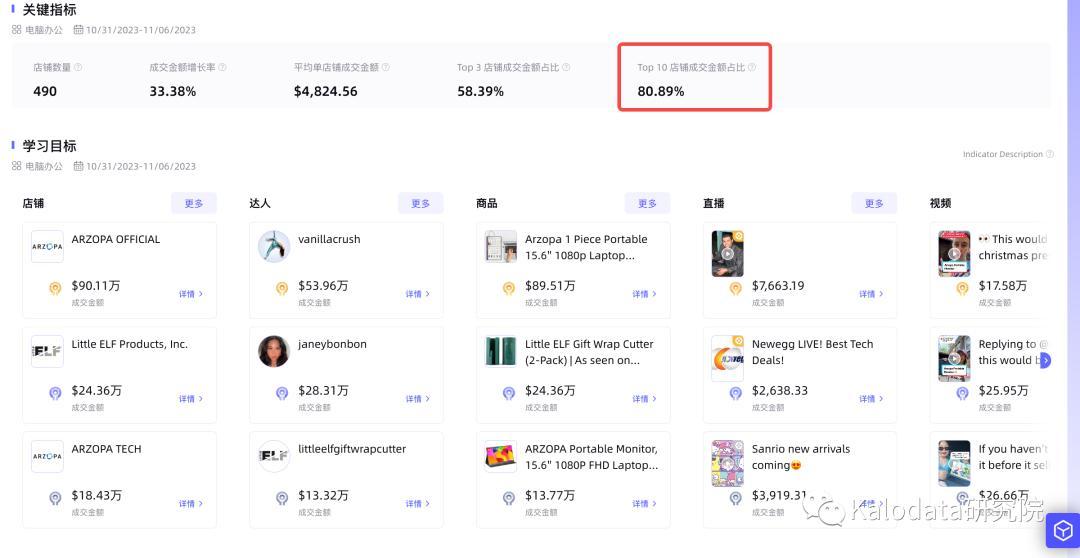Click 更多 button in 店铺 section
This screenshot has width=1080, height=558.
point(194,203)
